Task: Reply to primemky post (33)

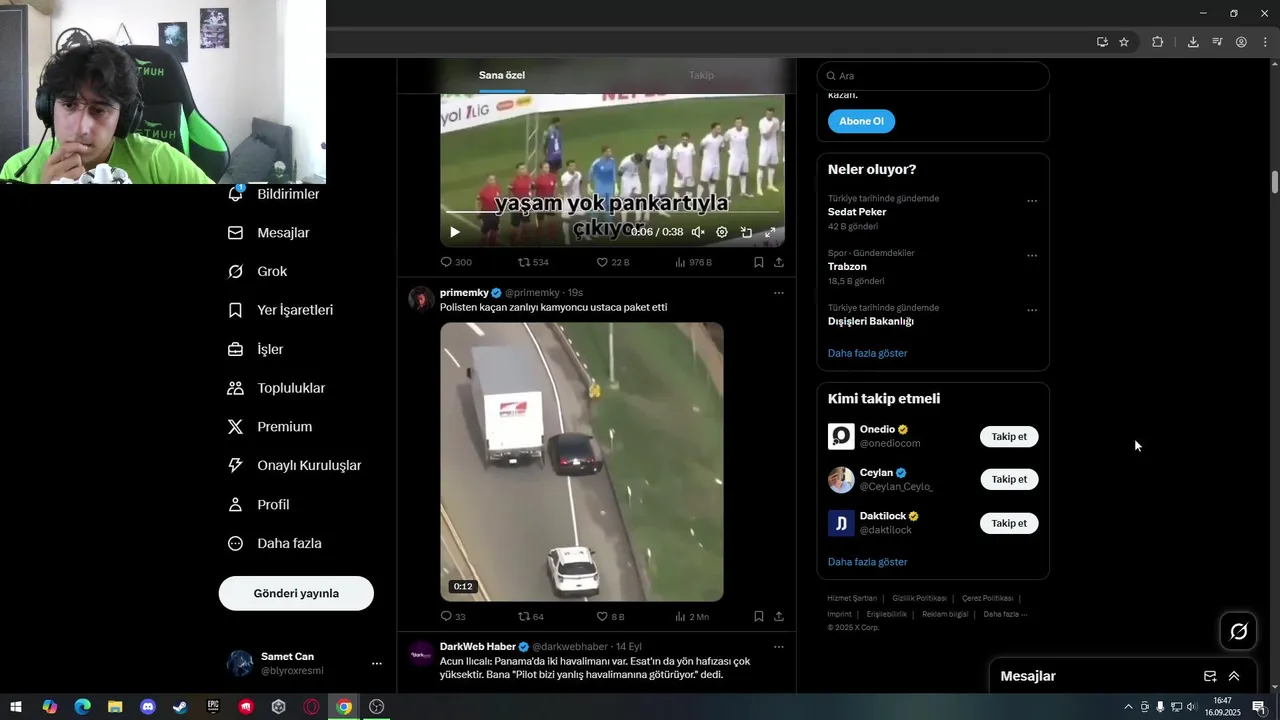Action: 453,616
